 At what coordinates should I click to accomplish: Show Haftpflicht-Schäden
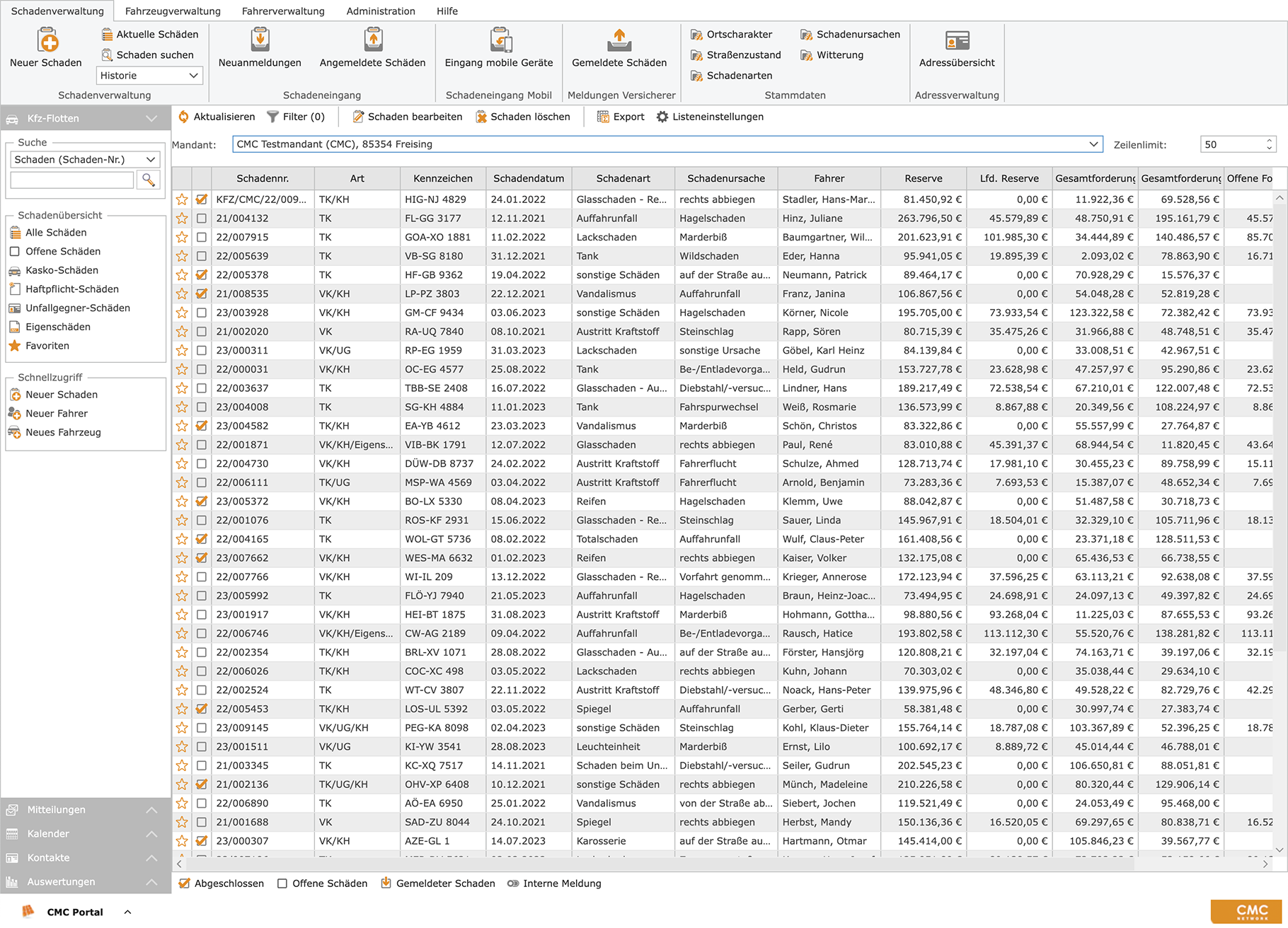(64, 289)
